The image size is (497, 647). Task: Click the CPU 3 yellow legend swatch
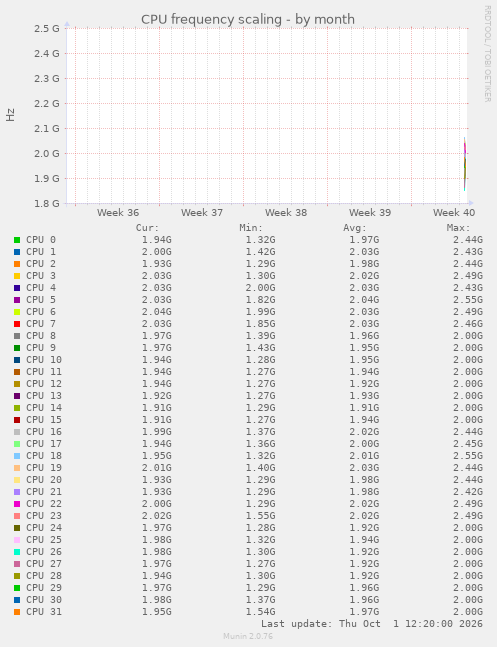click(x=17, y=276)
